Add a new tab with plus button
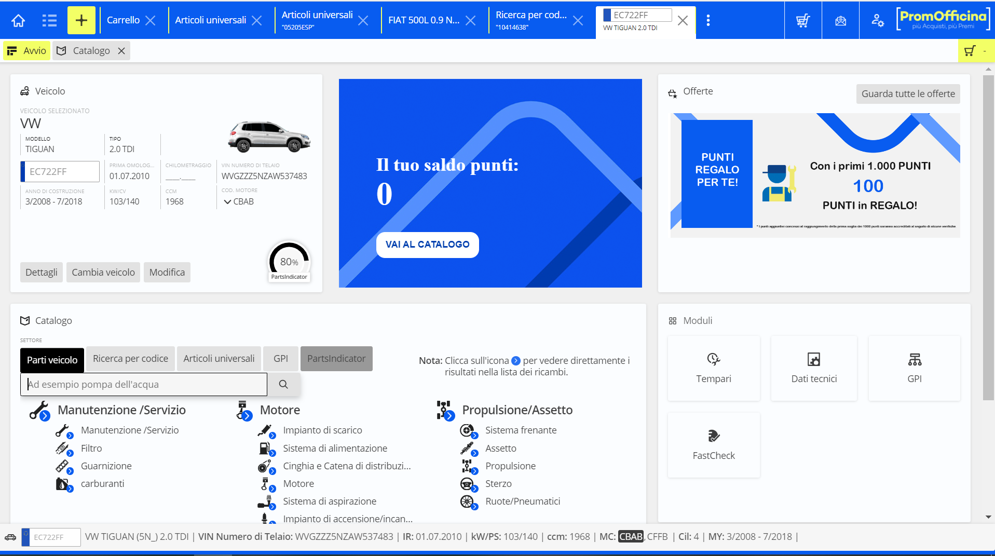Image resolution: width=995 pixels, height=556 pixels. (81, 20)
